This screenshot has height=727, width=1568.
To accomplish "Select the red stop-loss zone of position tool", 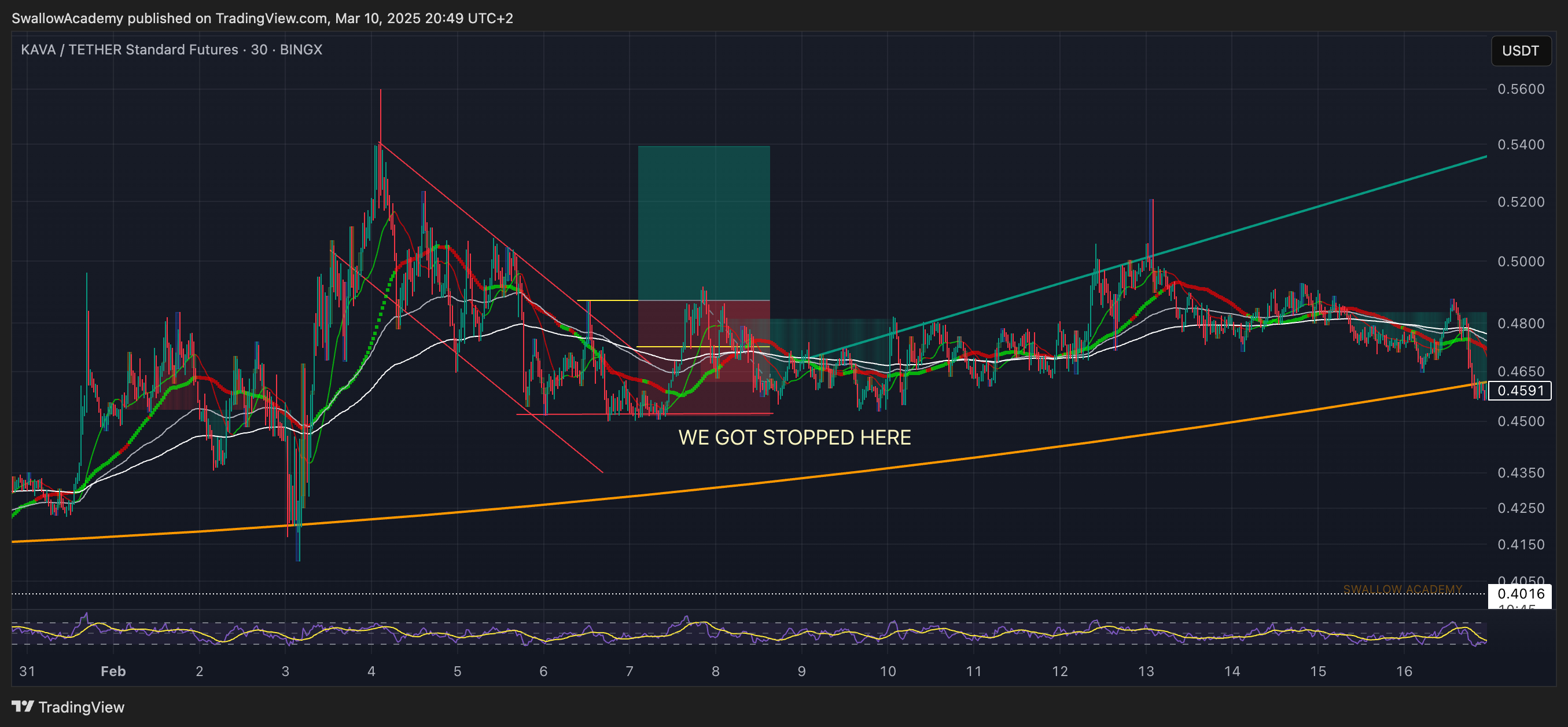I will pyautogui.click(x=704, y=357).
